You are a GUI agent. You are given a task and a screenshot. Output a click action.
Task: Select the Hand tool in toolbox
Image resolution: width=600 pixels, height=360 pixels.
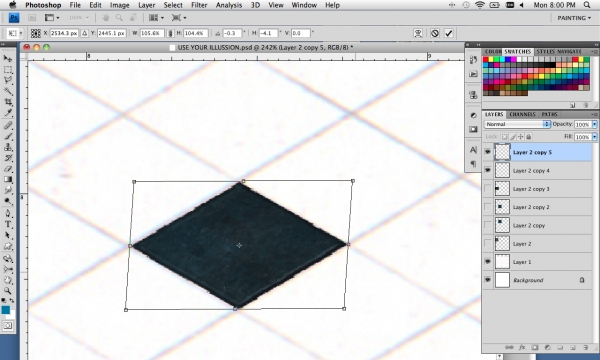click(8, 280)
